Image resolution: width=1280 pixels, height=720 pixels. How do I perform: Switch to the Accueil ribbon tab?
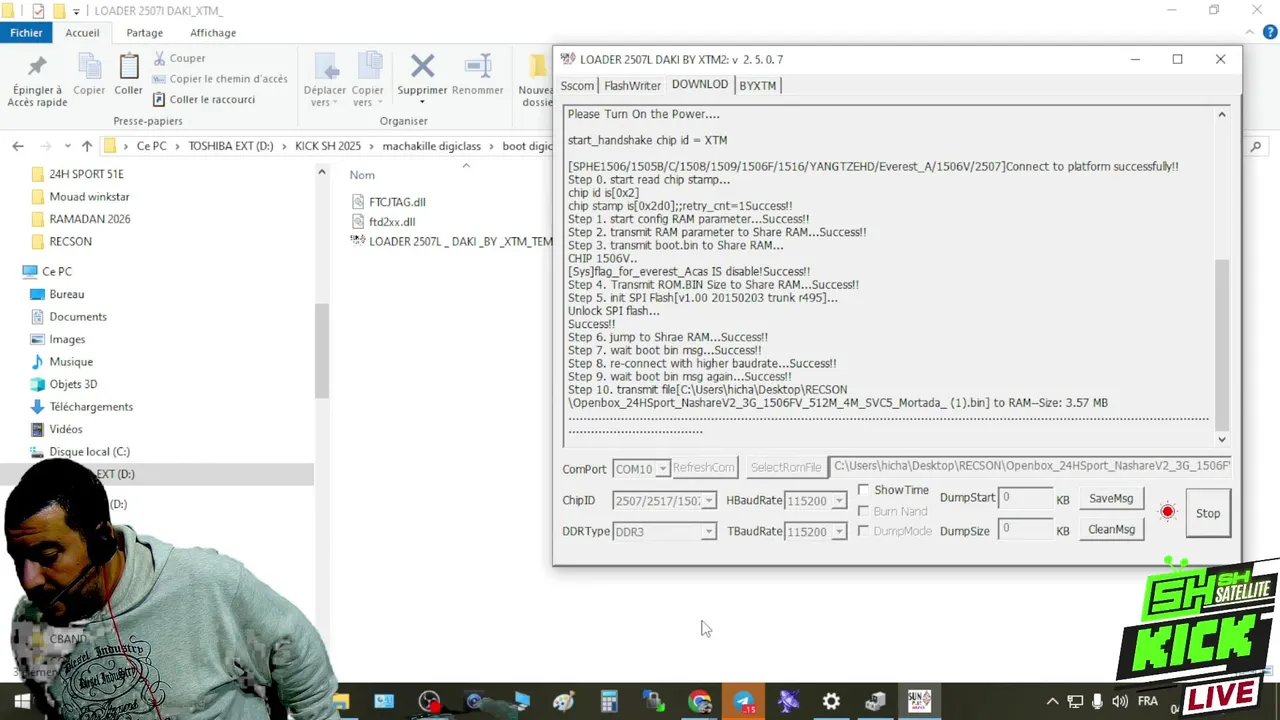click(82, 32)
